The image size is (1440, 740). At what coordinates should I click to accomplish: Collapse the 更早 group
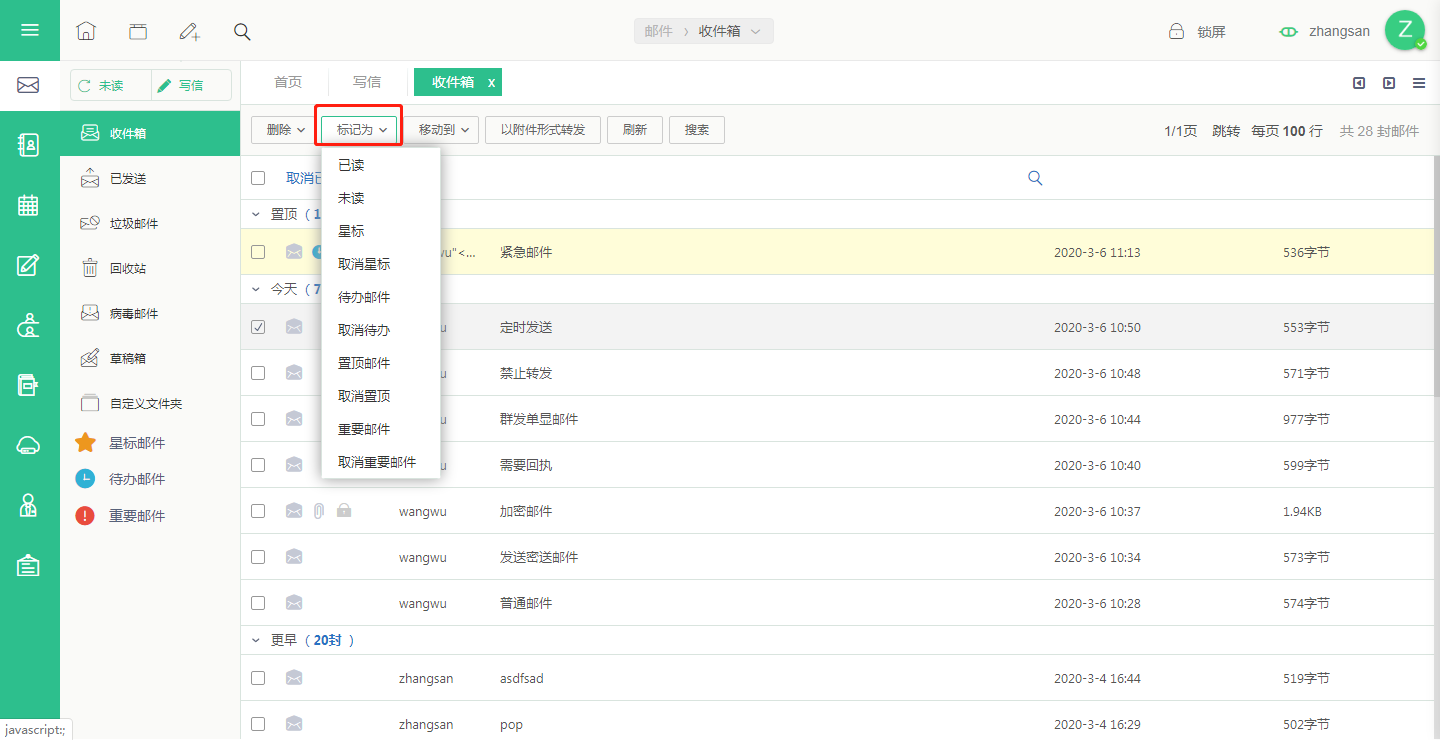(255, 640)
